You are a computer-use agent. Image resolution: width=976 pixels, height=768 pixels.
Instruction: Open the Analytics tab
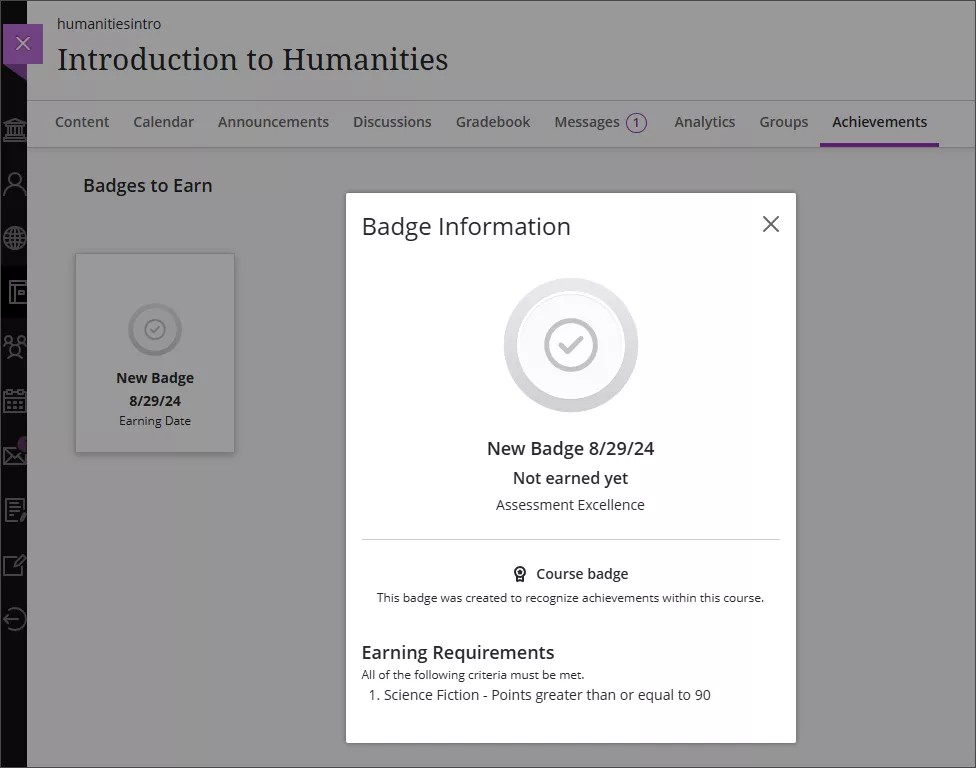pyautogui.click(x=704, y=121)
